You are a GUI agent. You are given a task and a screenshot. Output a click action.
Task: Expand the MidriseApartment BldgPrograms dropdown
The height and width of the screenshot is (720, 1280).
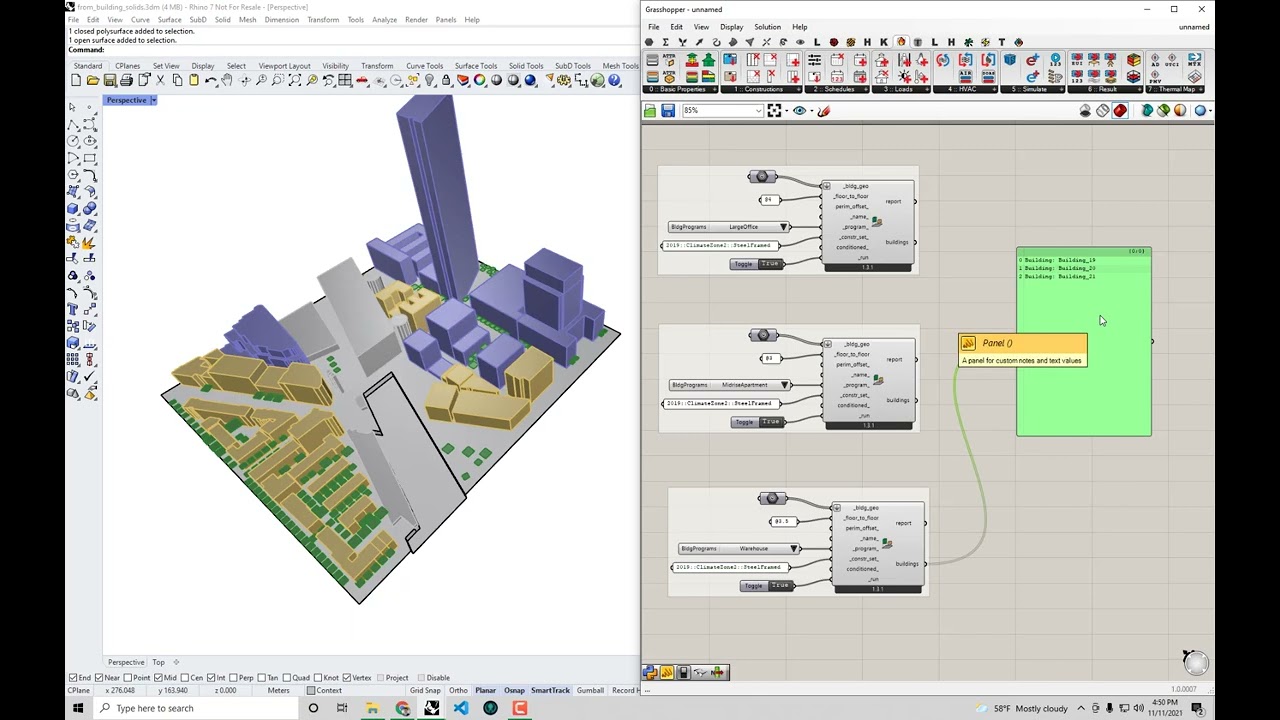[x=785, y=385]
